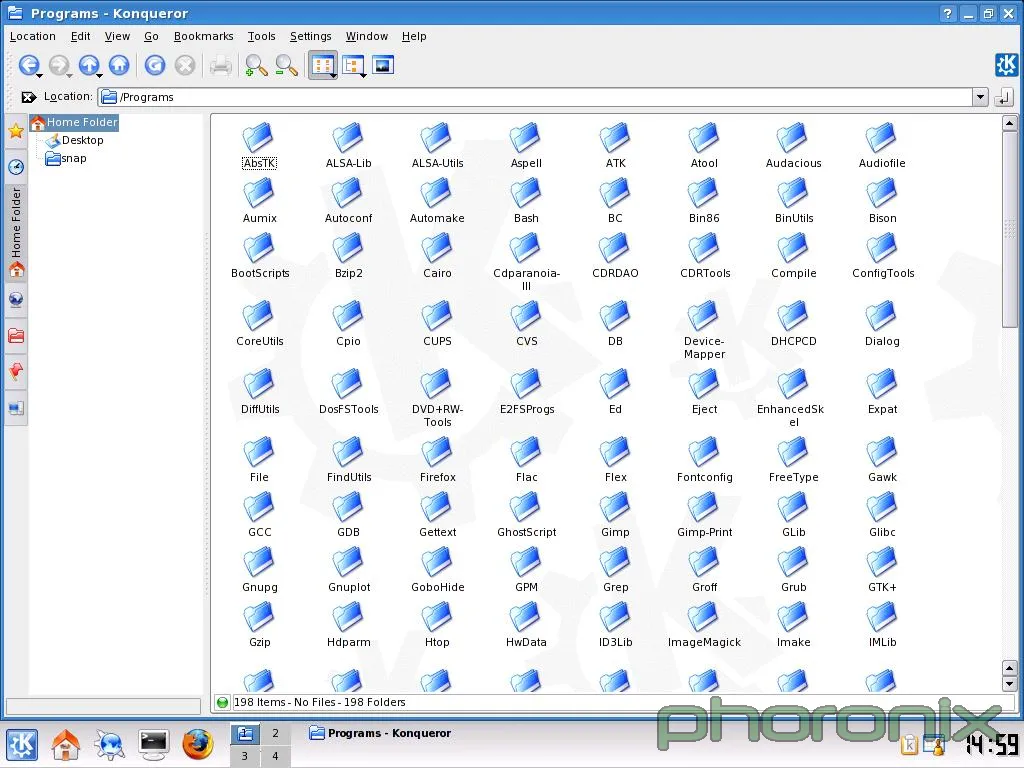Click the animated KDE gear logo
The height and width of the screenshot is (768, 1024).
click(1006, 65)
